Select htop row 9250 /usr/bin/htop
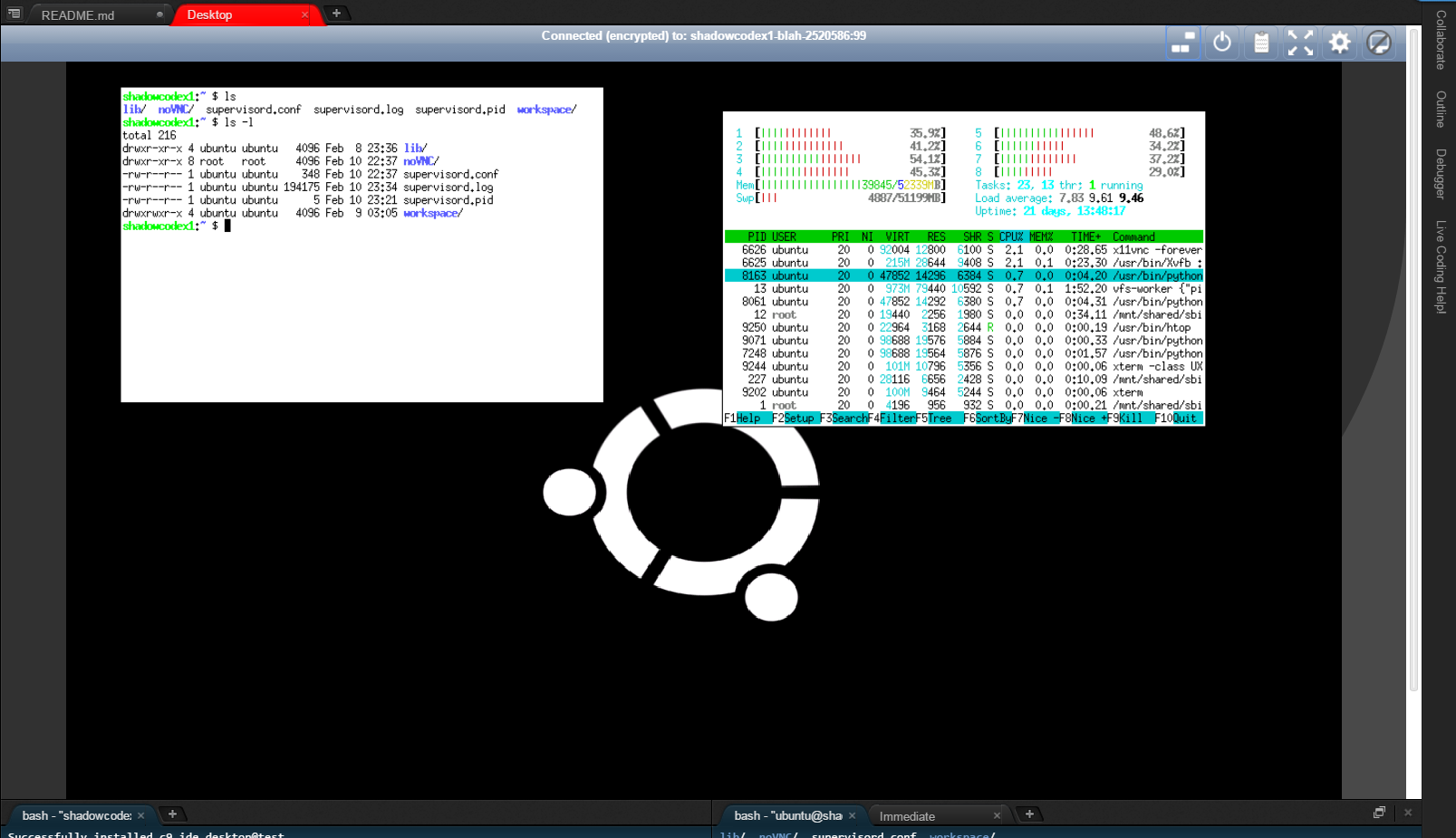 964,328
